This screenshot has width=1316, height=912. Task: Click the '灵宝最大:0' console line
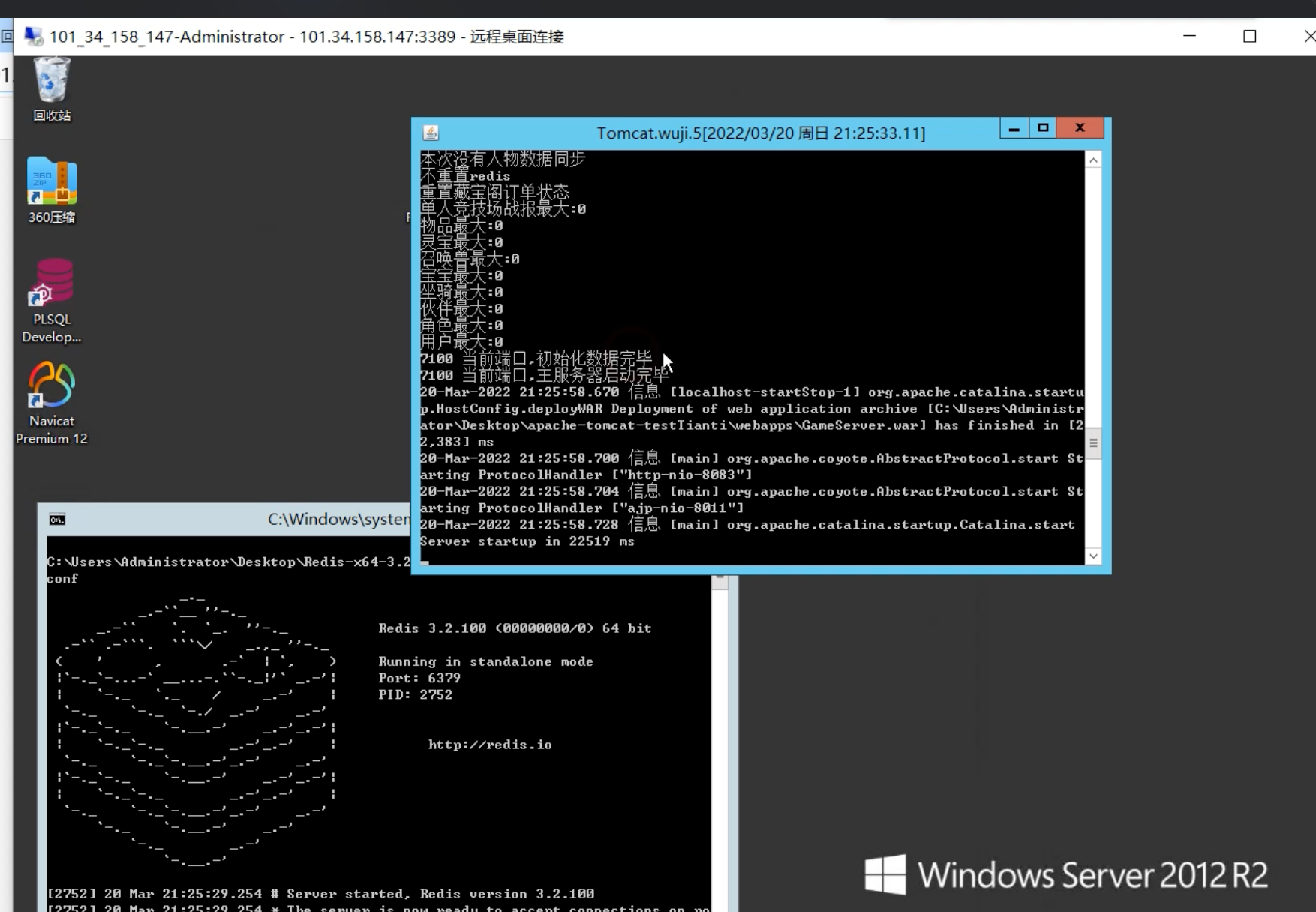coord(461,242)
